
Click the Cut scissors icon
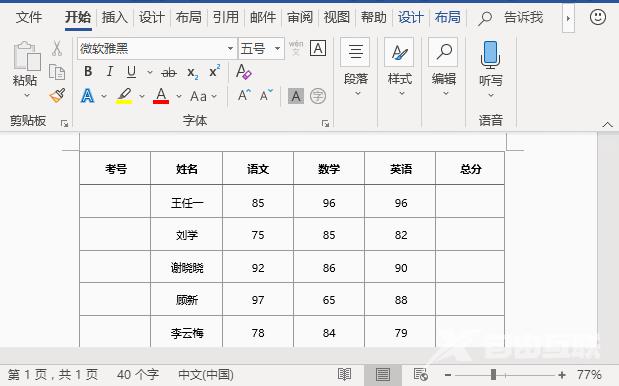pos(57,49)
